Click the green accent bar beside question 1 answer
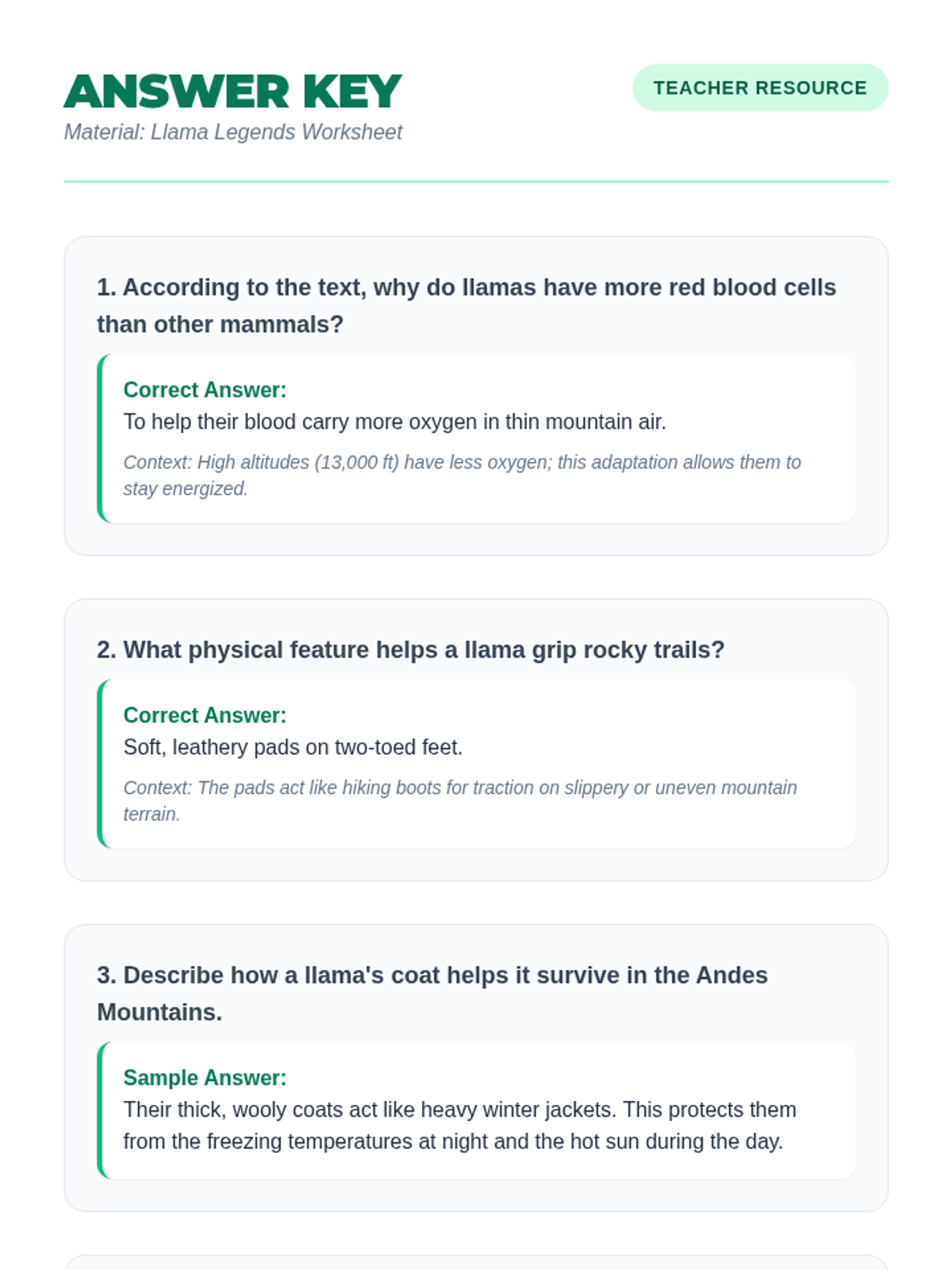The image size is (952, 1270). [x=101, y=438]
